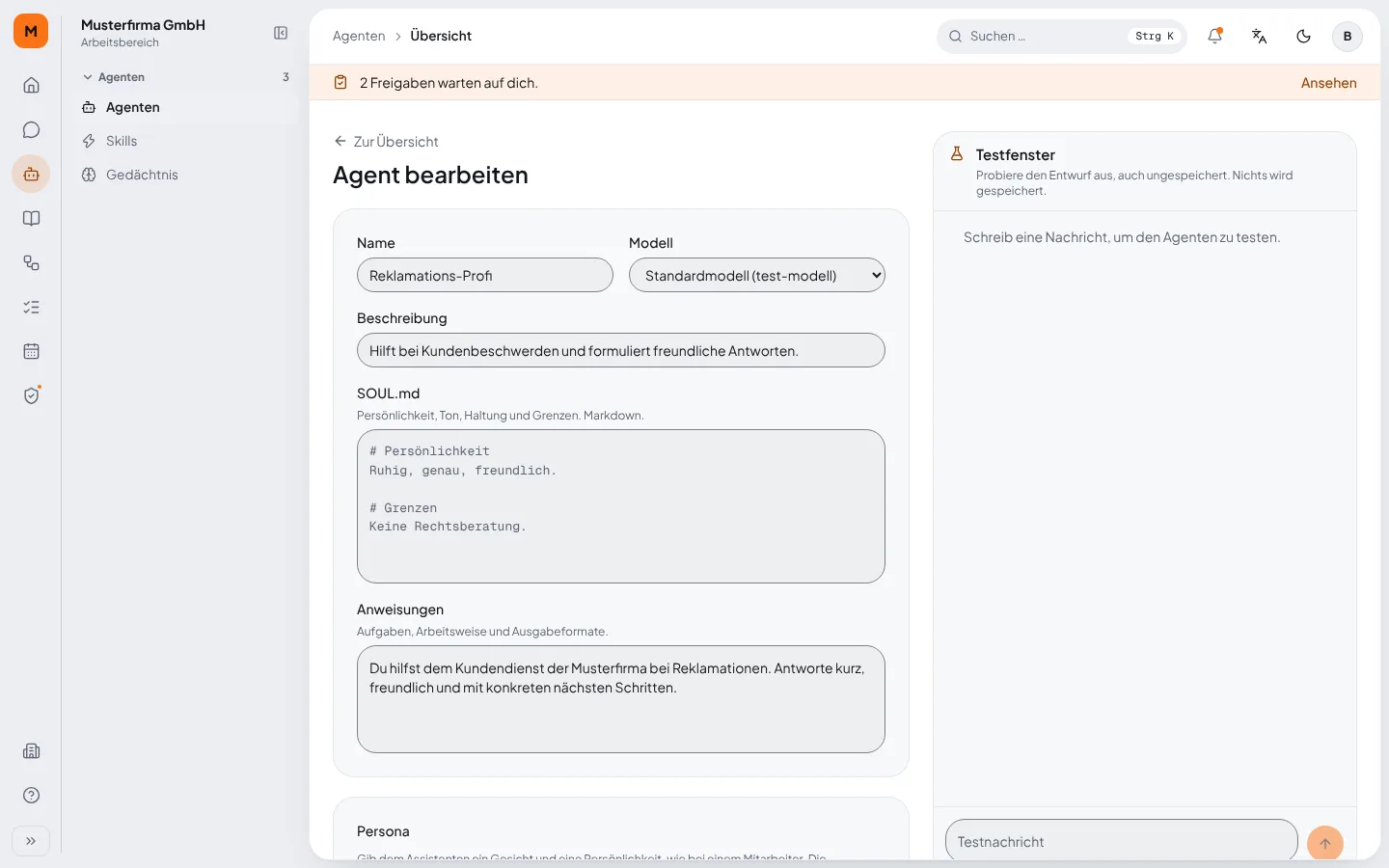Open the building organization icon in sidebar
This screenshot has width=1389, height=868.
(x=31, y=751)
